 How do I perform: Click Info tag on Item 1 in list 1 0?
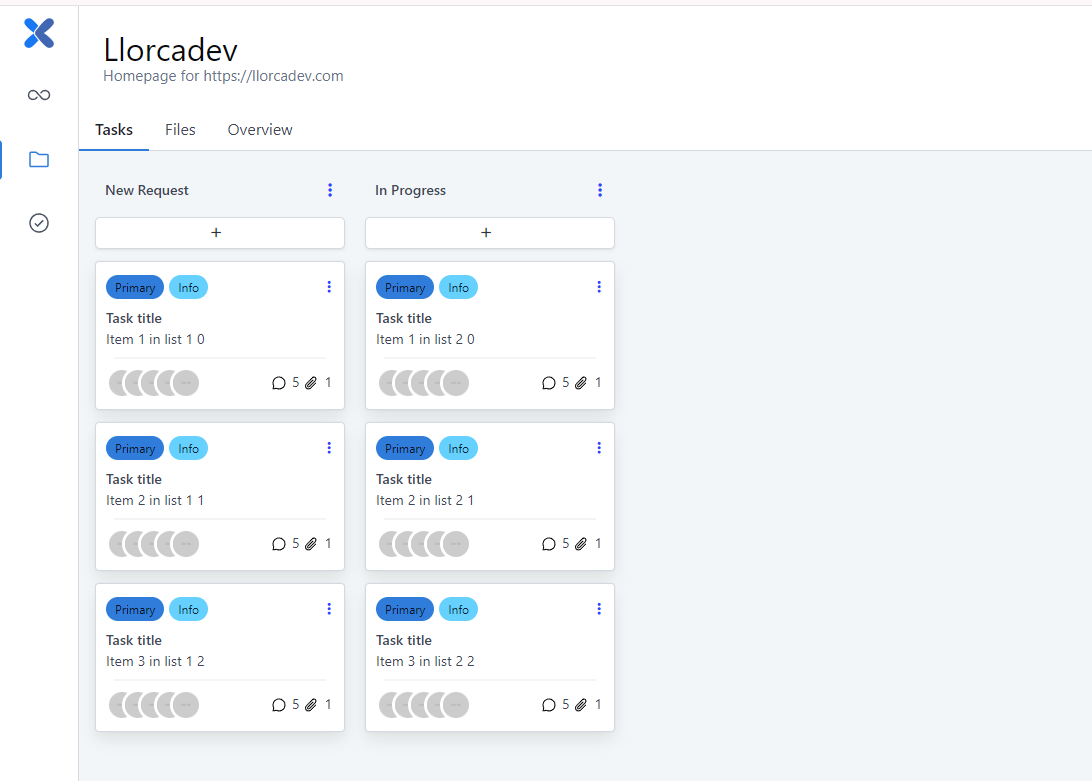point(189,288)
